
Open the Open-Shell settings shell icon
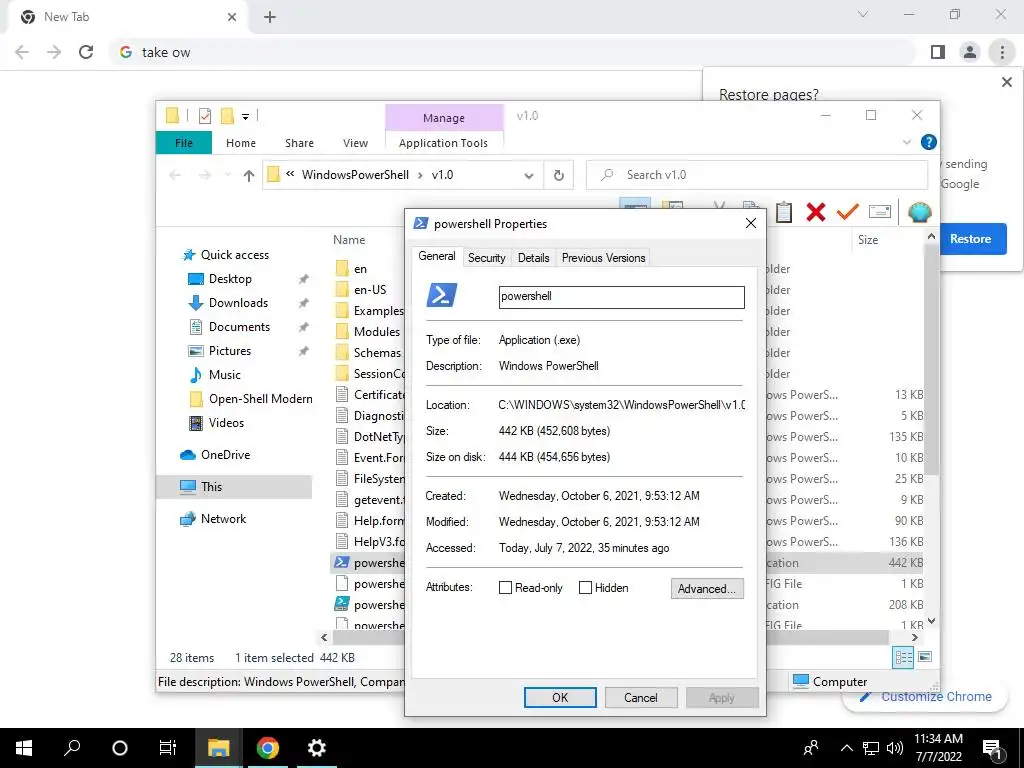pyautogui.click(x=920, y=212)
